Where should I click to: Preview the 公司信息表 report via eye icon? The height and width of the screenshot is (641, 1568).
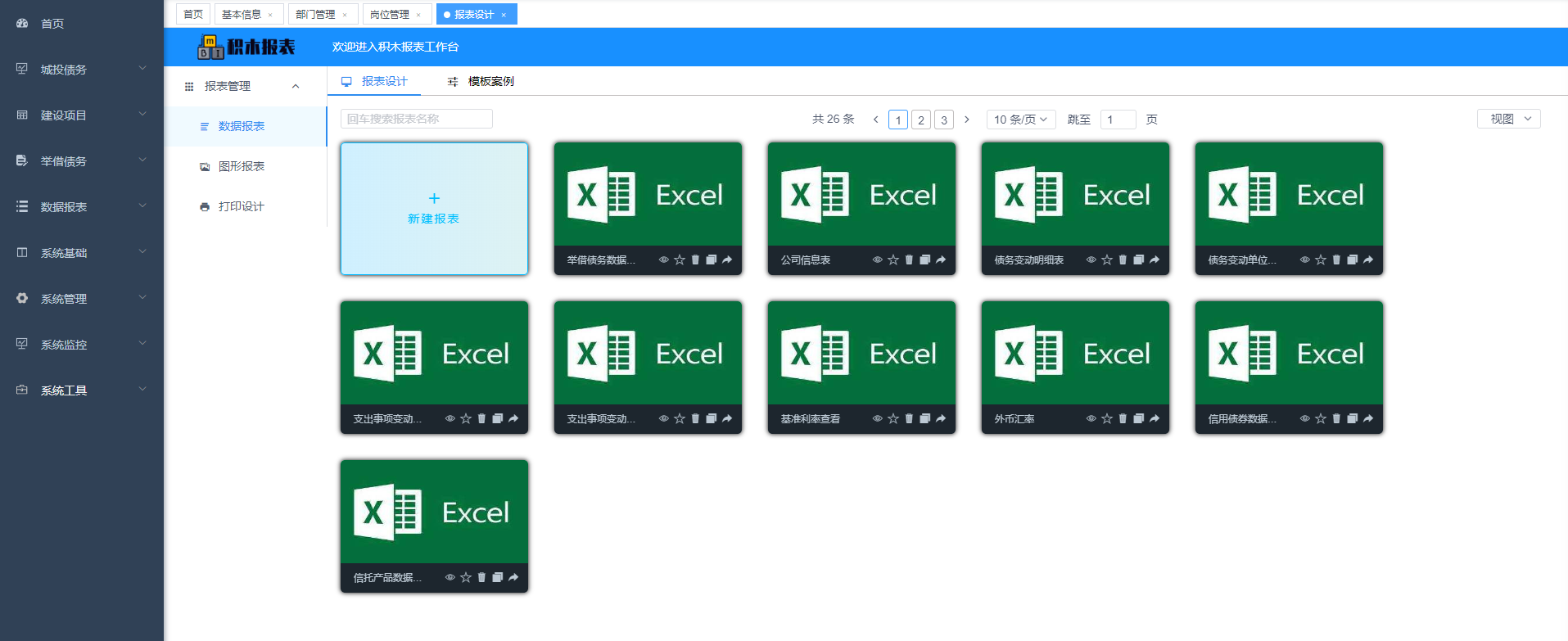coord(877,260)
